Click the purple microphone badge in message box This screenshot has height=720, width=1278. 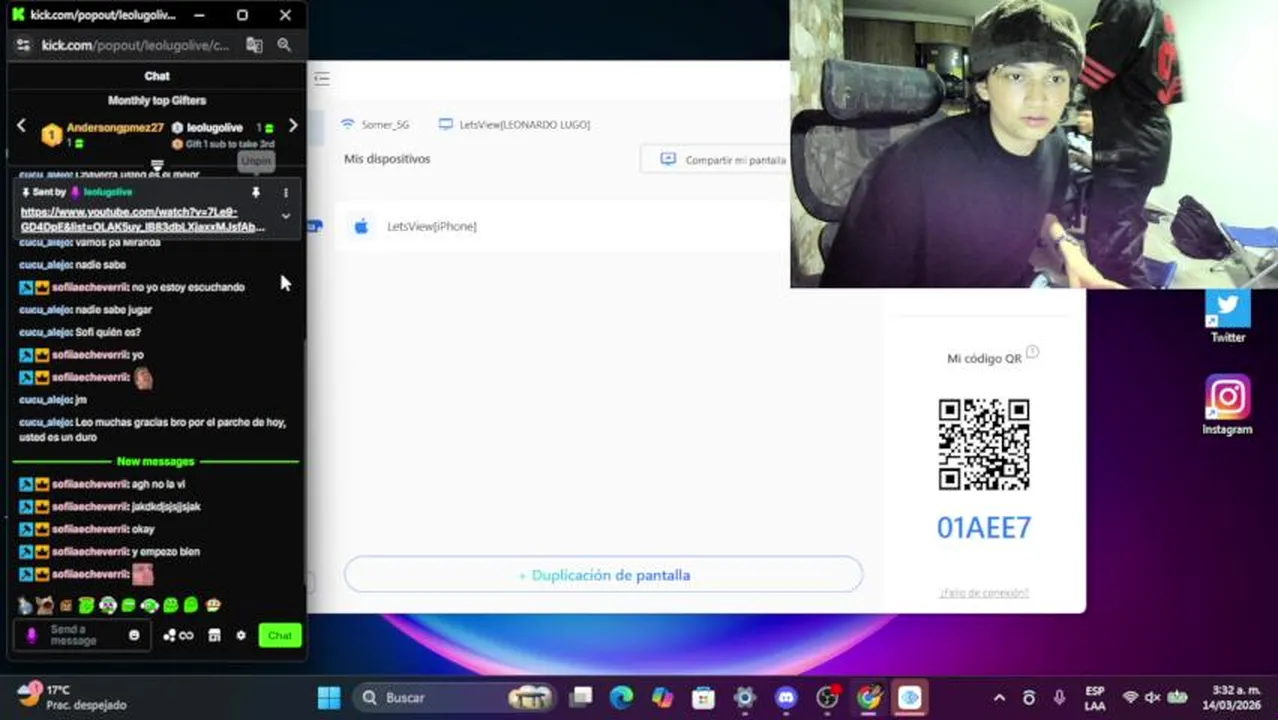[x=31, y=635]
